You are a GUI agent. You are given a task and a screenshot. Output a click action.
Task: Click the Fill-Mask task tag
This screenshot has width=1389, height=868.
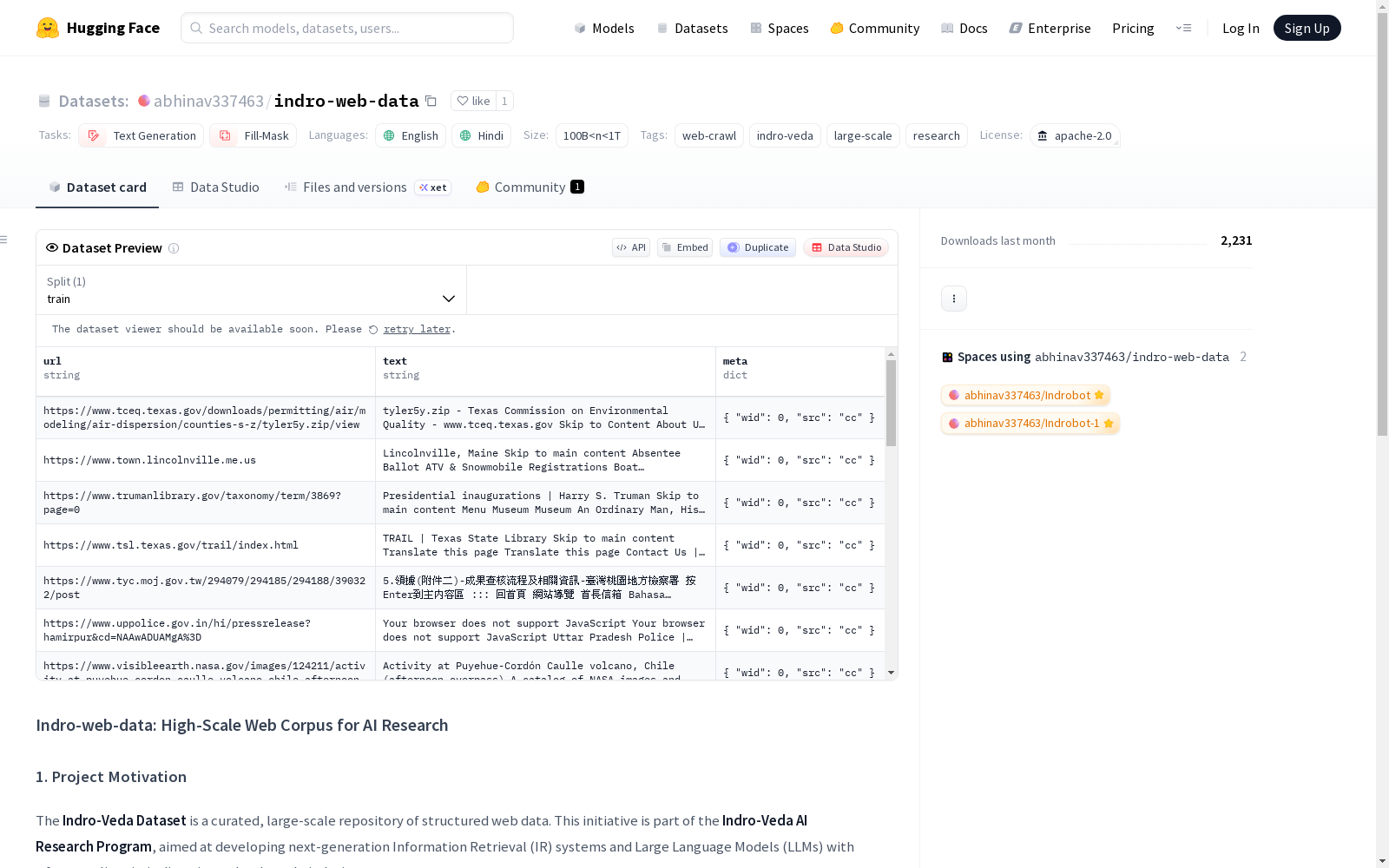[x=253, y=135]
